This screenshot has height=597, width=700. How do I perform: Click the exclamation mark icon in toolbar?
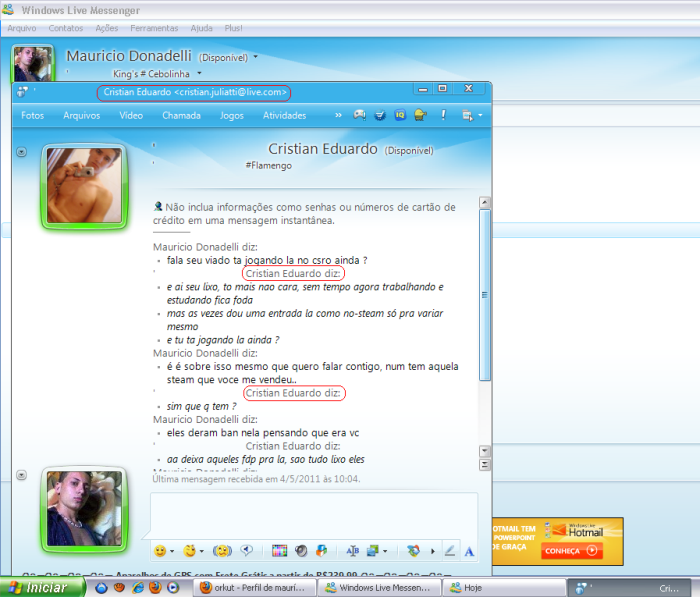(443, 115)
